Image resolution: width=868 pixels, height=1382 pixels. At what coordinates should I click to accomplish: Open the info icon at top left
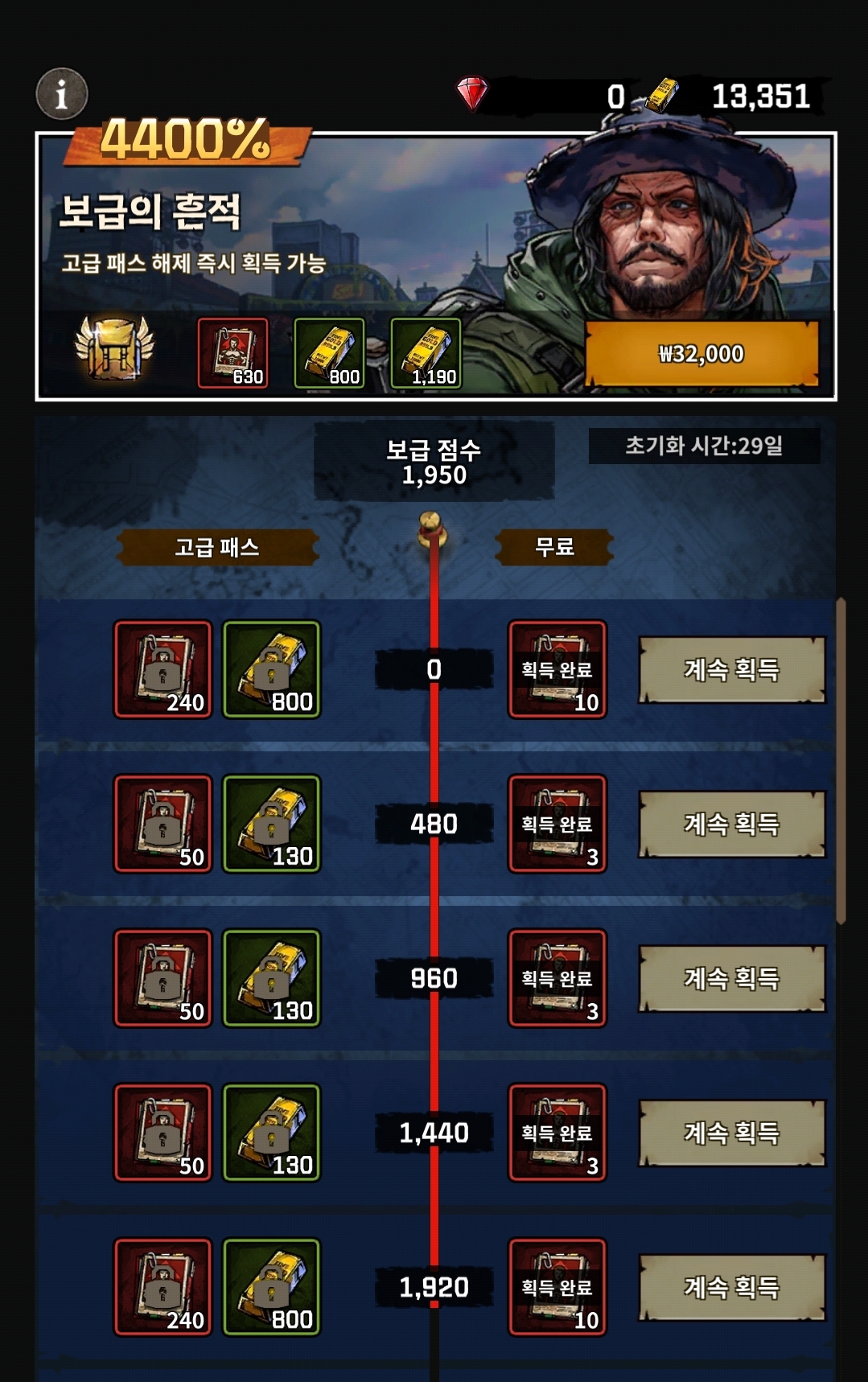(x=62, y=94)
